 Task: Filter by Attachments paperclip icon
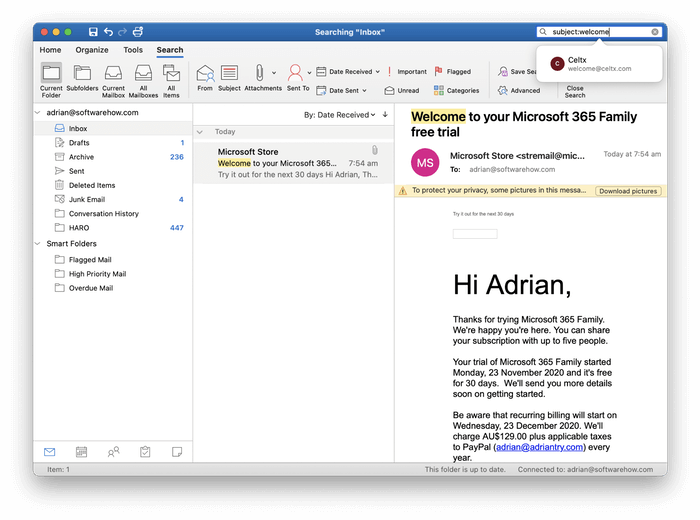[259, 73]
